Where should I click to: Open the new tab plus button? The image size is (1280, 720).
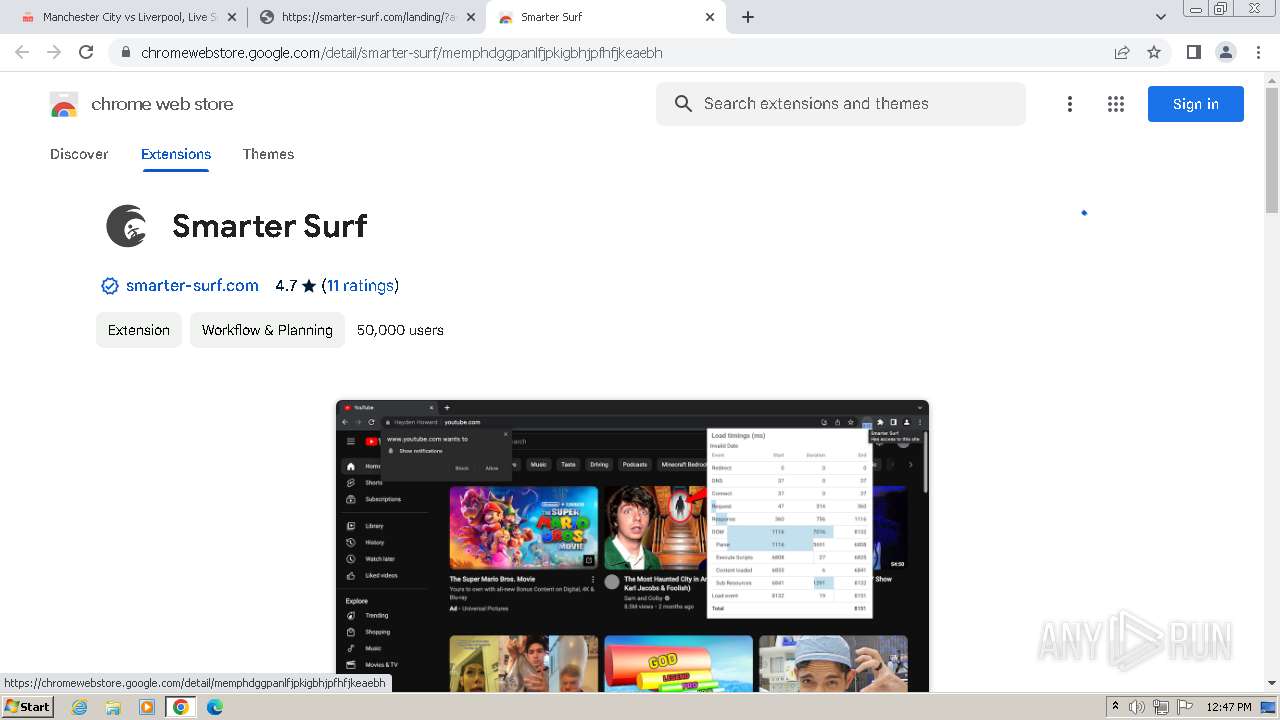pos(748,17)
